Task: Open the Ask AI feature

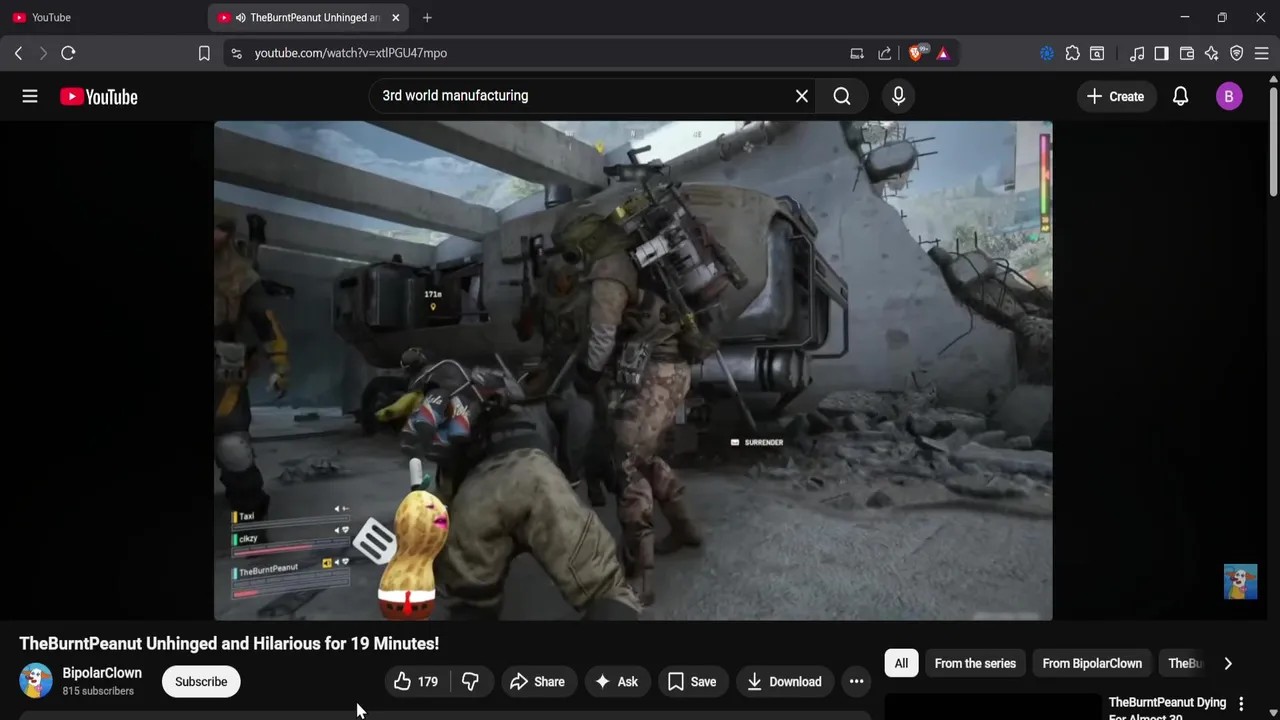Action: tap(616, 682)
